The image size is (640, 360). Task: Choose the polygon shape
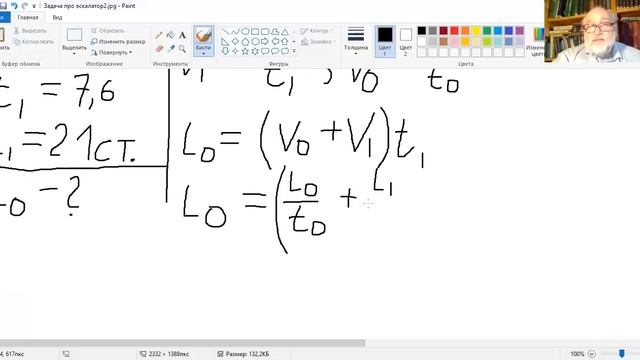pyautogui.click(x=275, y=31)
